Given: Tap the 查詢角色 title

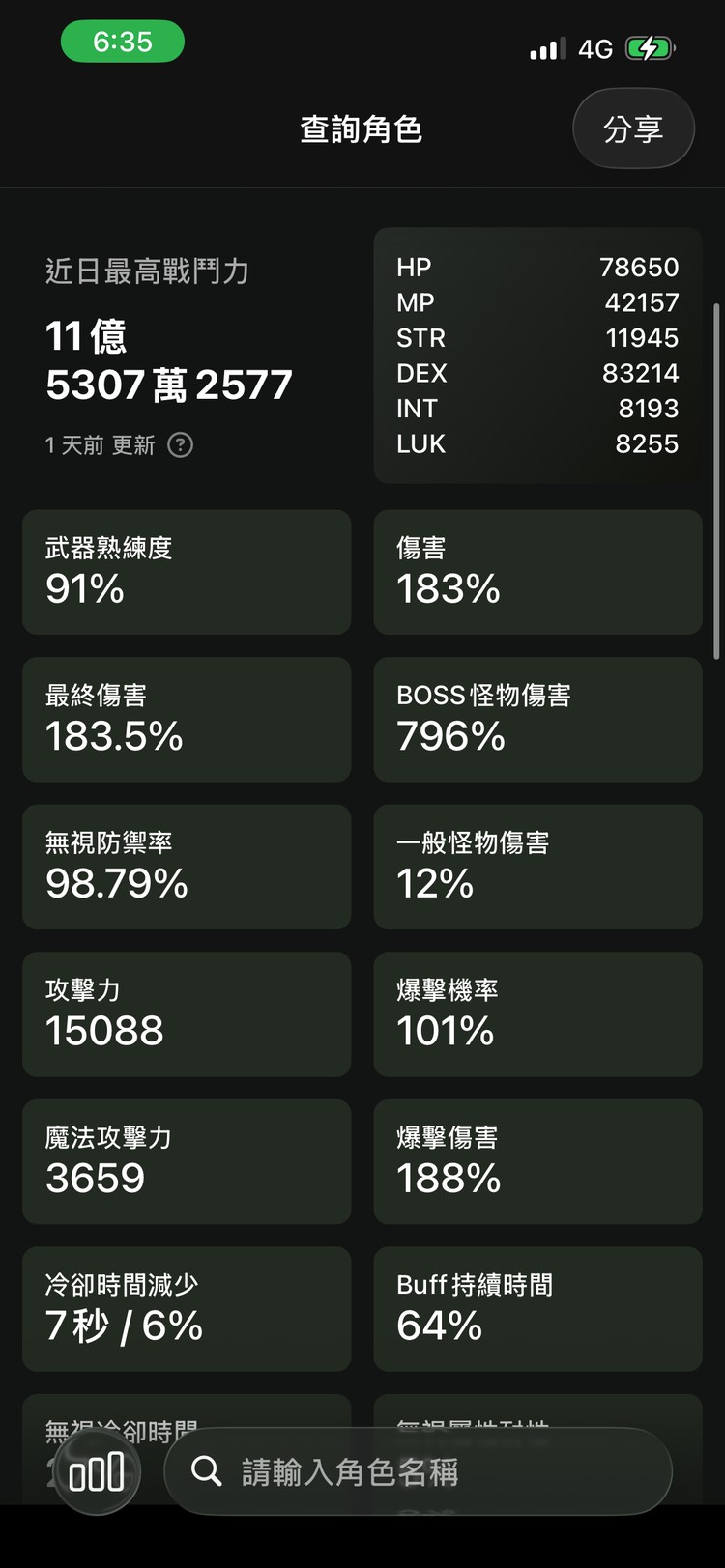Looking at the screenshot, I should pyautogui.click(x=362, y=128).
